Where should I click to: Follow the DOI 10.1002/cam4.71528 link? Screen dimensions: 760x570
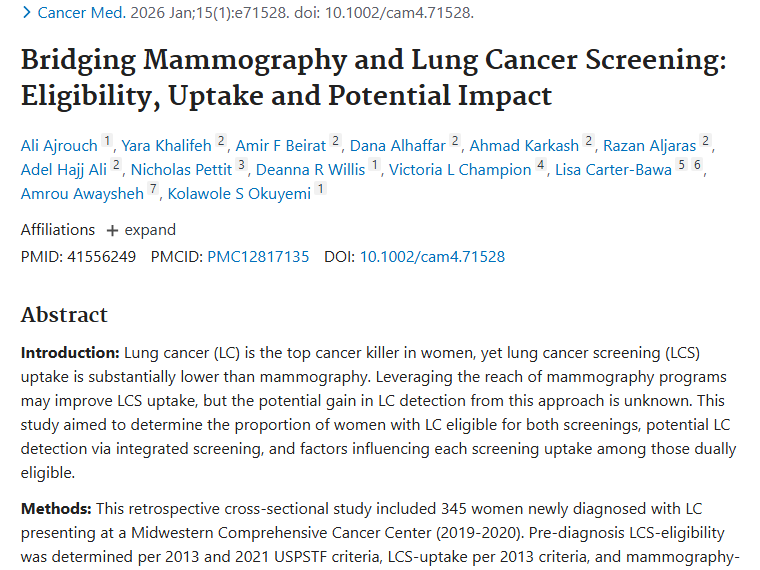[x=432, y=257]
